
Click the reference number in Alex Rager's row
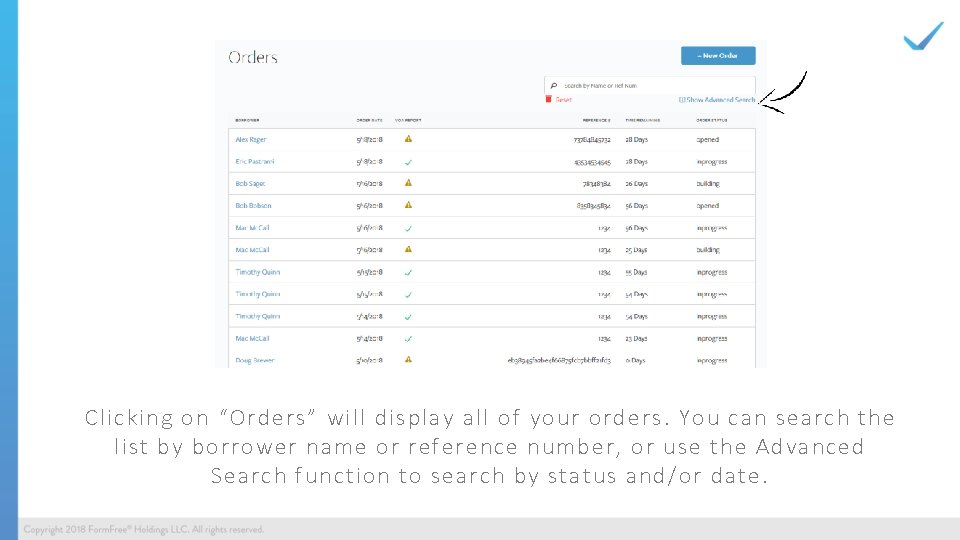592,140
